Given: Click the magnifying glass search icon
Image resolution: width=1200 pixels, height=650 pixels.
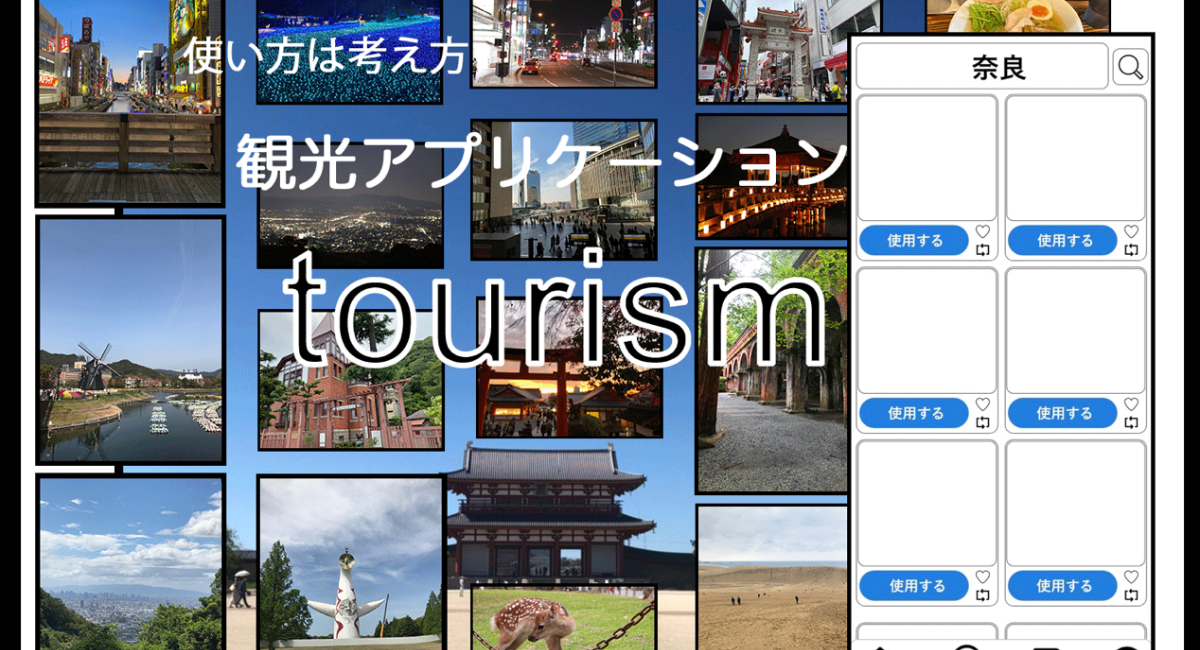Looking at the screenshot, I should click(1130, 67).
